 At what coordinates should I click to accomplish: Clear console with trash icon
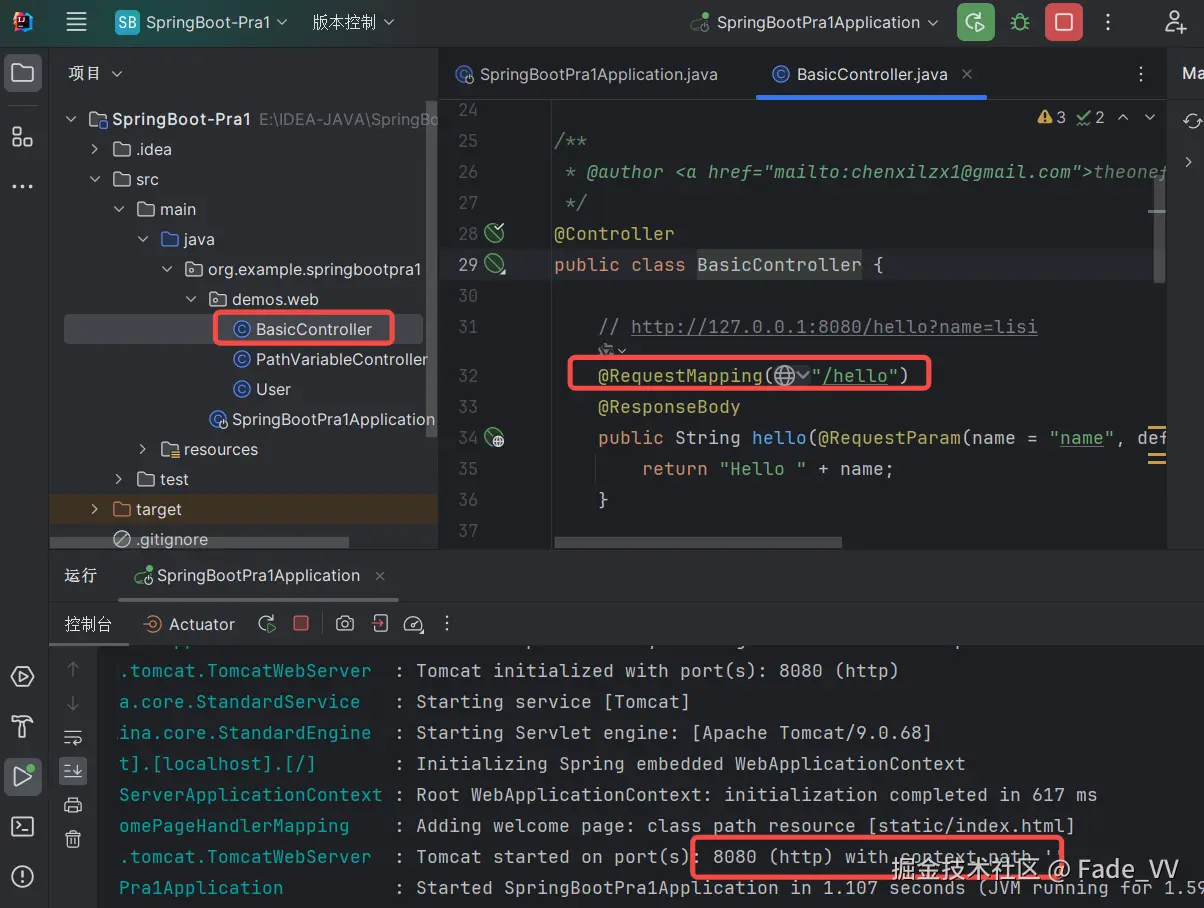73,838
